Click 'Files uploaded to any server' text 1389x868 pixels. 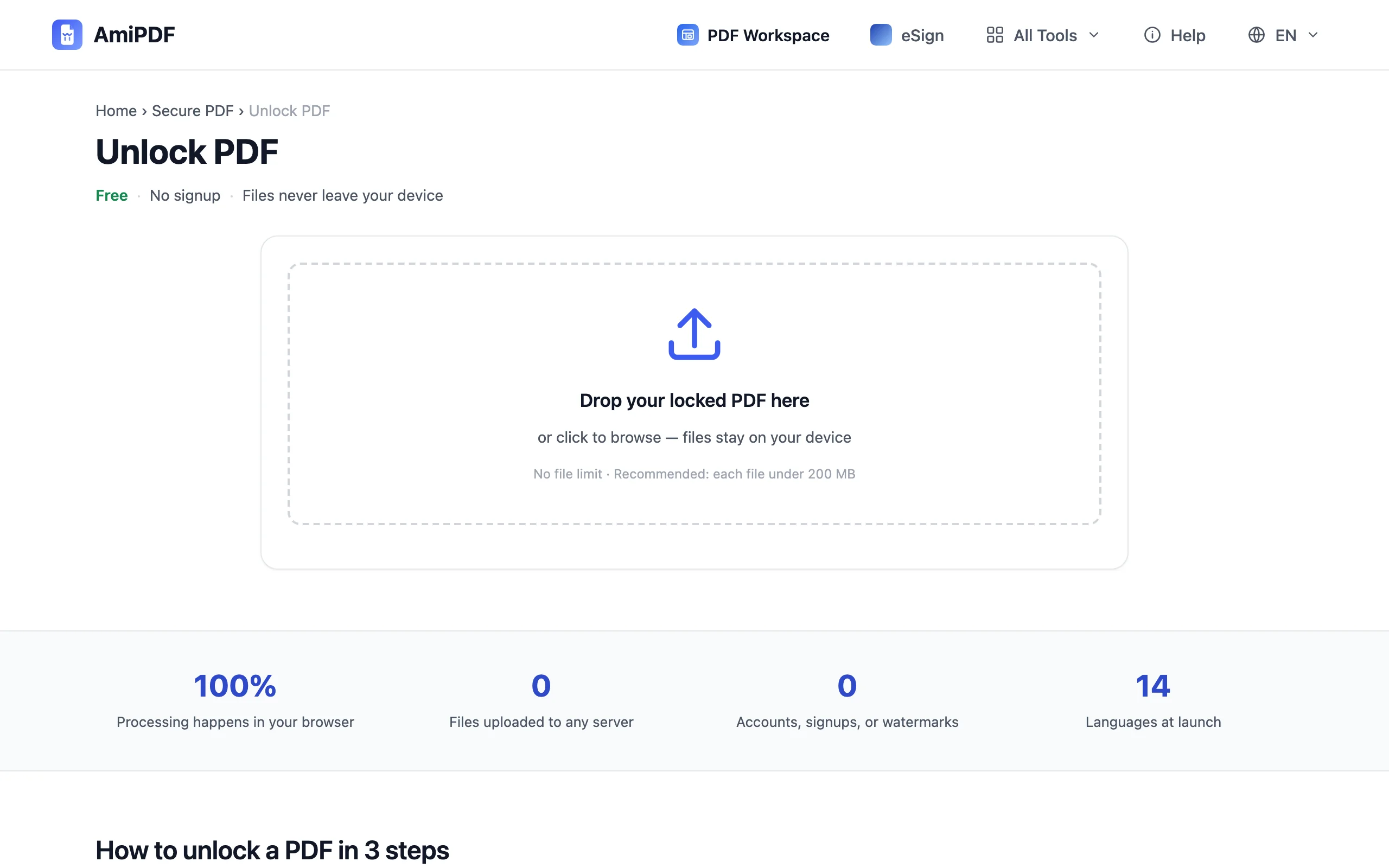[x=541, y=722]
